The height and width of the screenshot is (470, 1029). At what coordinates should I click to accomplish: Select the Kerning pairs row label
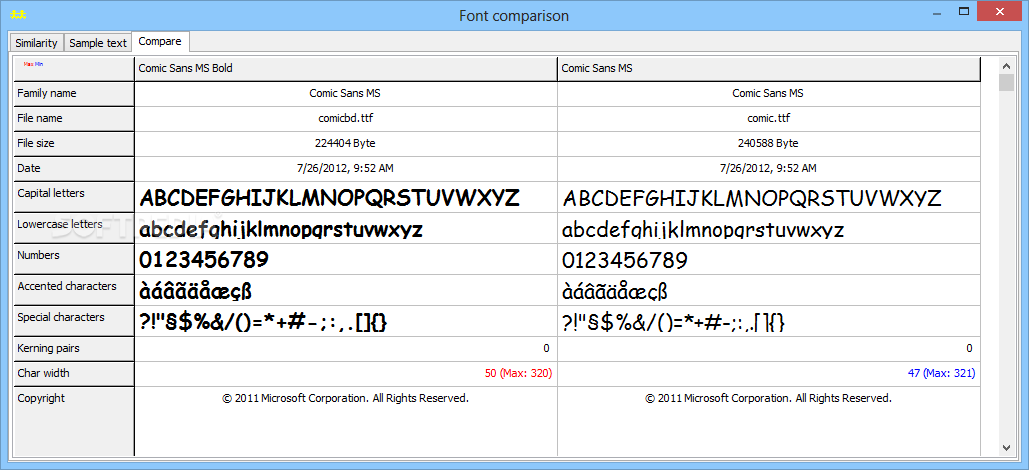pyautogui.click(x=74, y=349)
